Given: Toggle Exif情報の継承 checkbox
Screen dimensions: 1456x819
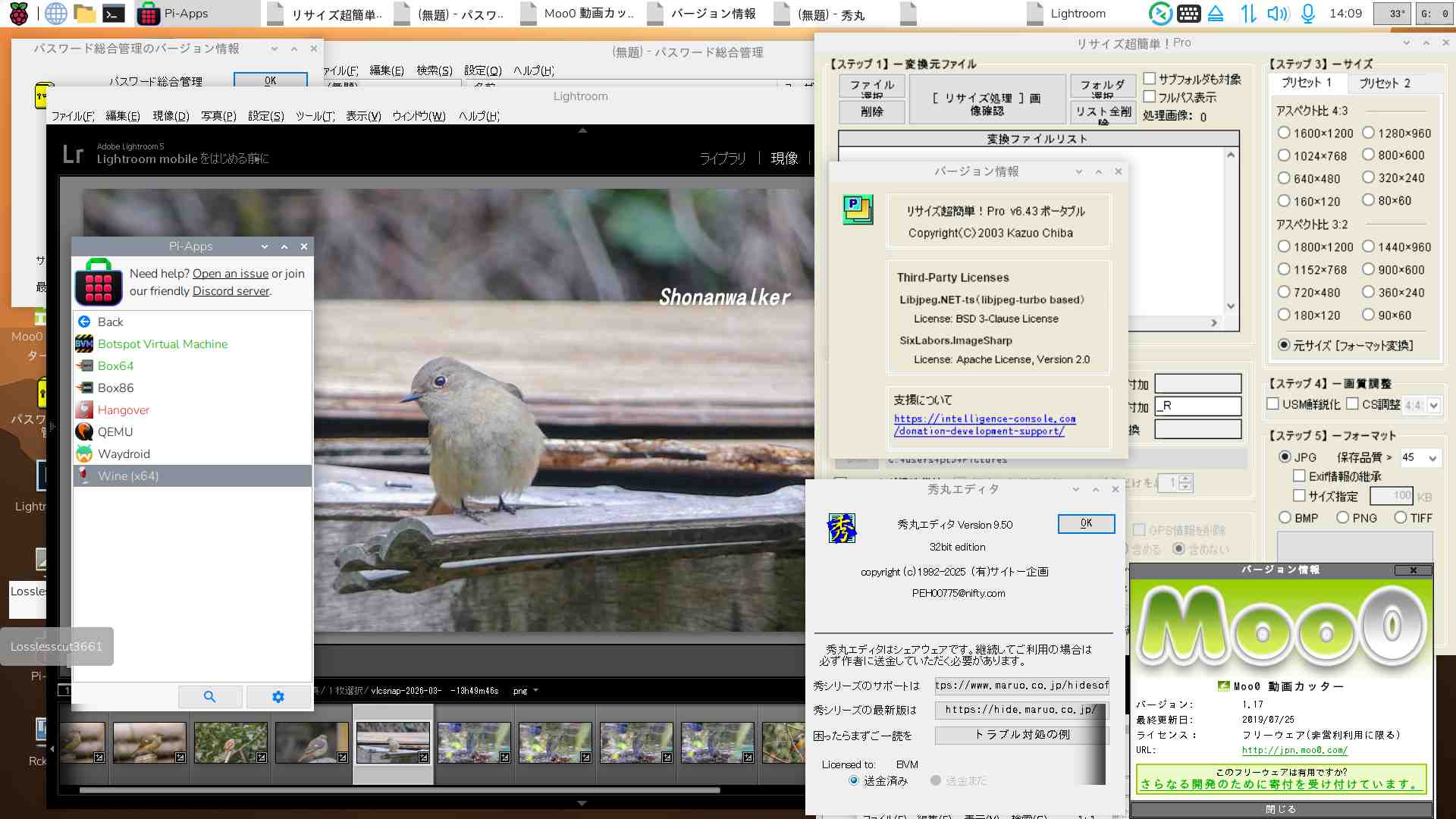Looking at the screenshot, I should [x=1299, y=476].
